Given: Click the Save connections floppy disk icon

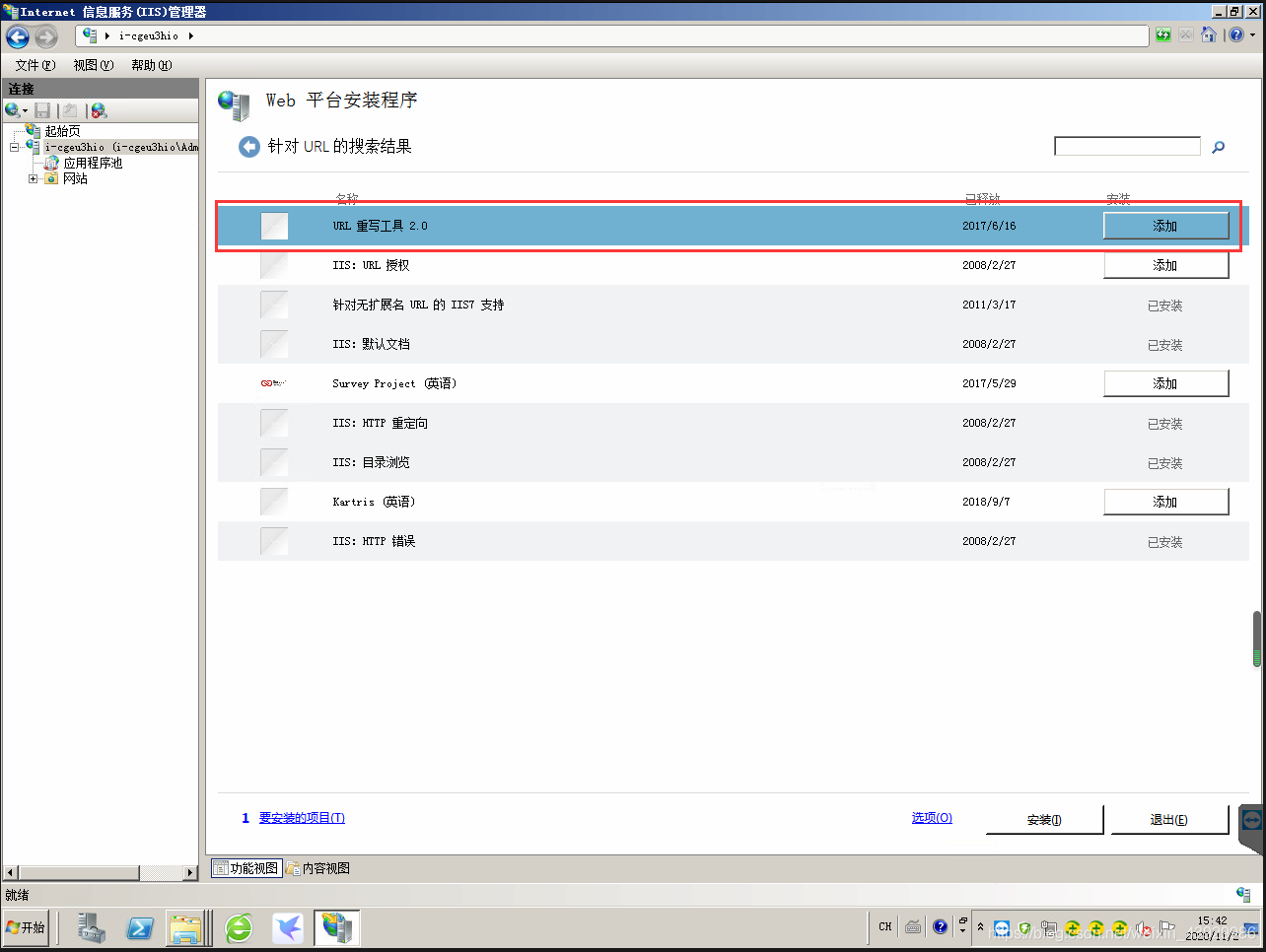Looking at the screenshot, I should pos(42,110).
